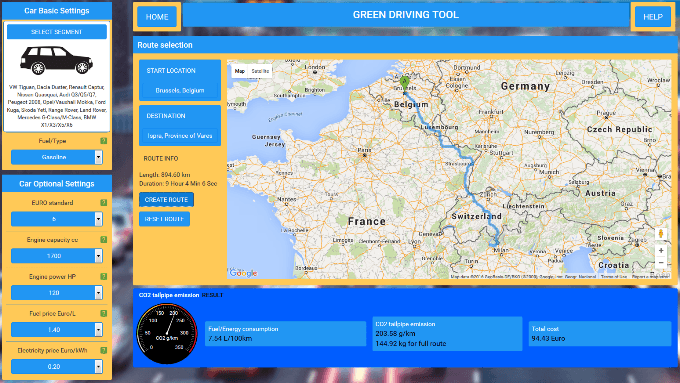The image size is (680, 383).
Task: Zoom out the map with minus button
Action: tap(661, 263)
